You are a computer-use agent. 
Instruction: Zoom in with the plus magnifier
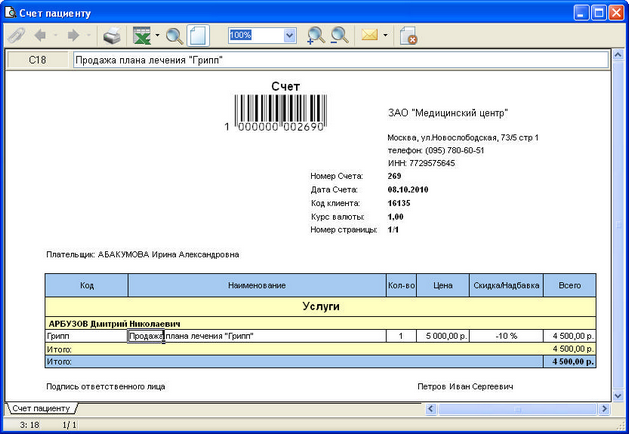[316, 36]
